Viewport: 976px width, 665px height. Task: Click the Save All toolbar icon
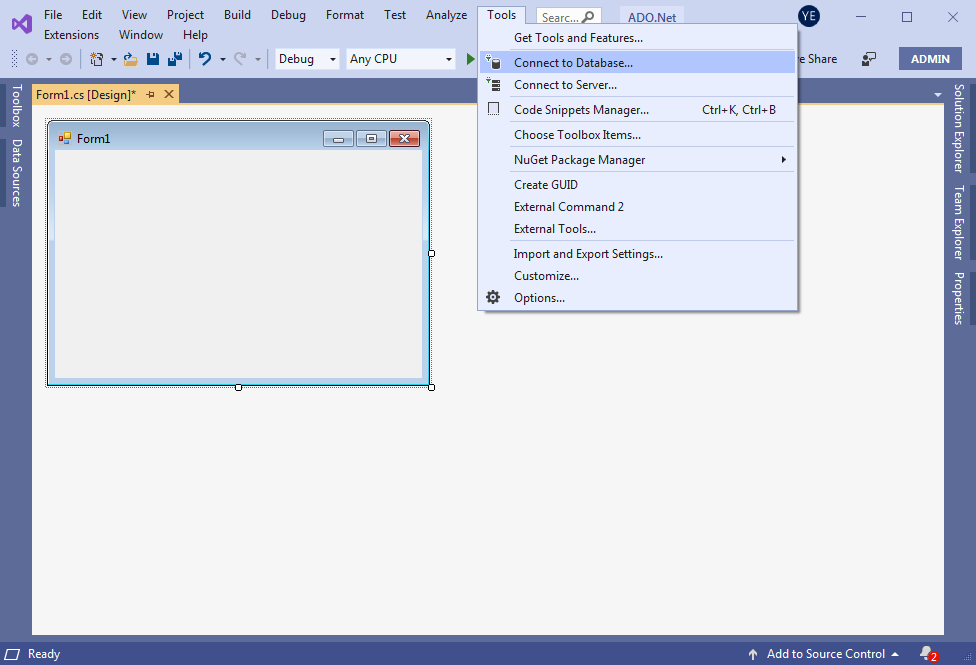tap(174, 59)
